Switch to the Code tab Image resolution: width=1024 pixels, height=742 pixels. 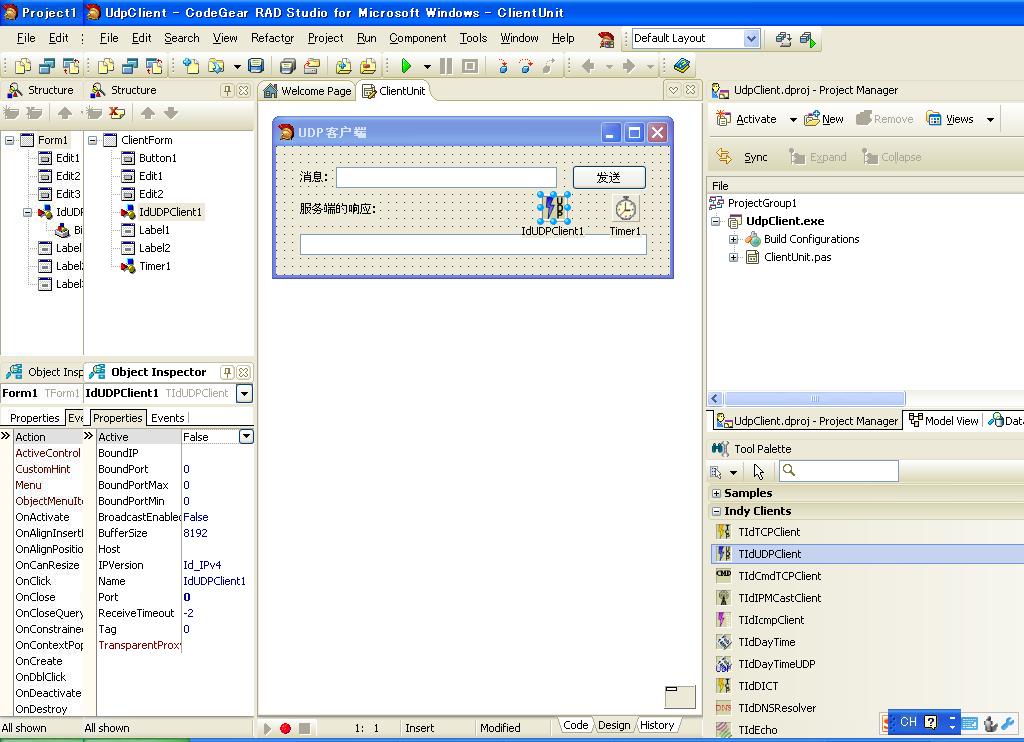coord(575,725)
